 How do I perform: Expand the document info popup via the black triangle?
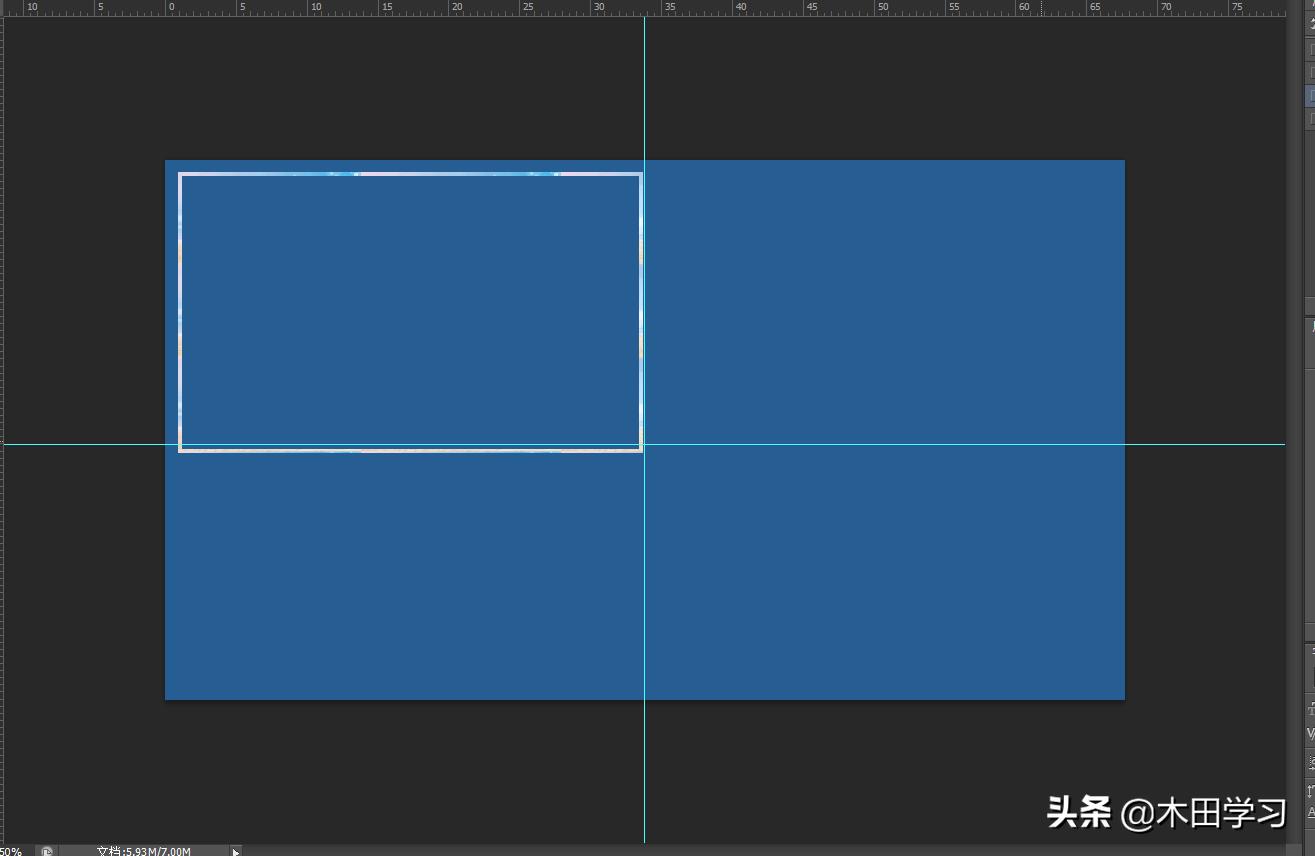pos(236,851)
